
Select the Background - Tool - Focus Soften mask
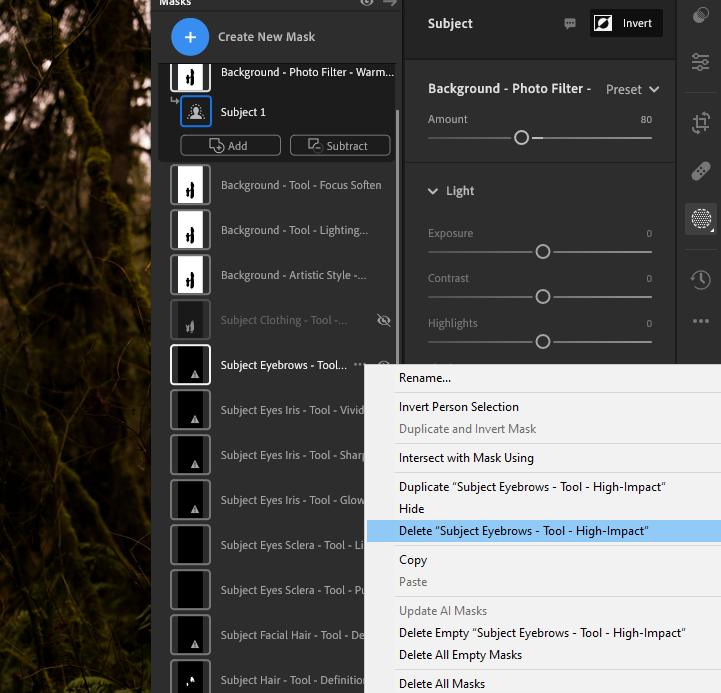coord(300,185)
